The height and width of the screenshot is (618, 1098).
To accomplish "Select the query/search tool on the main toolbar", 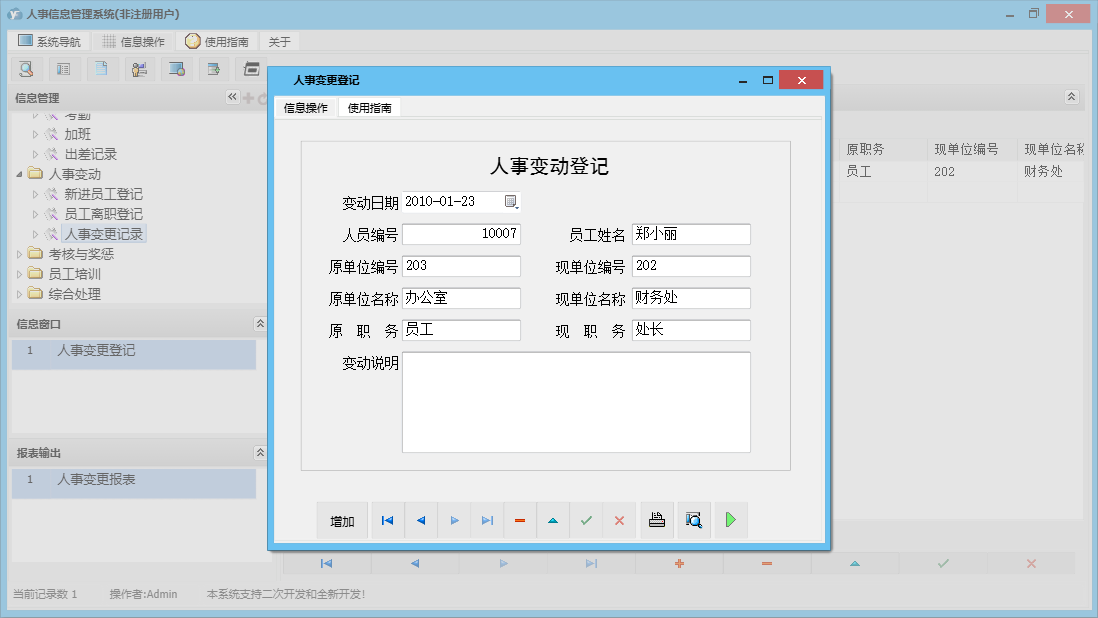I will (27, 68).
